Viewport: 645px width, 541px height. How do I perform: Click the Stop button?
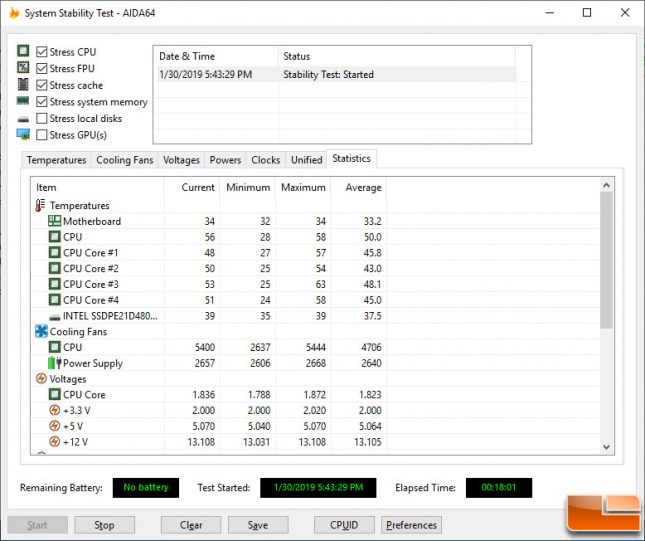click(104, 525)
